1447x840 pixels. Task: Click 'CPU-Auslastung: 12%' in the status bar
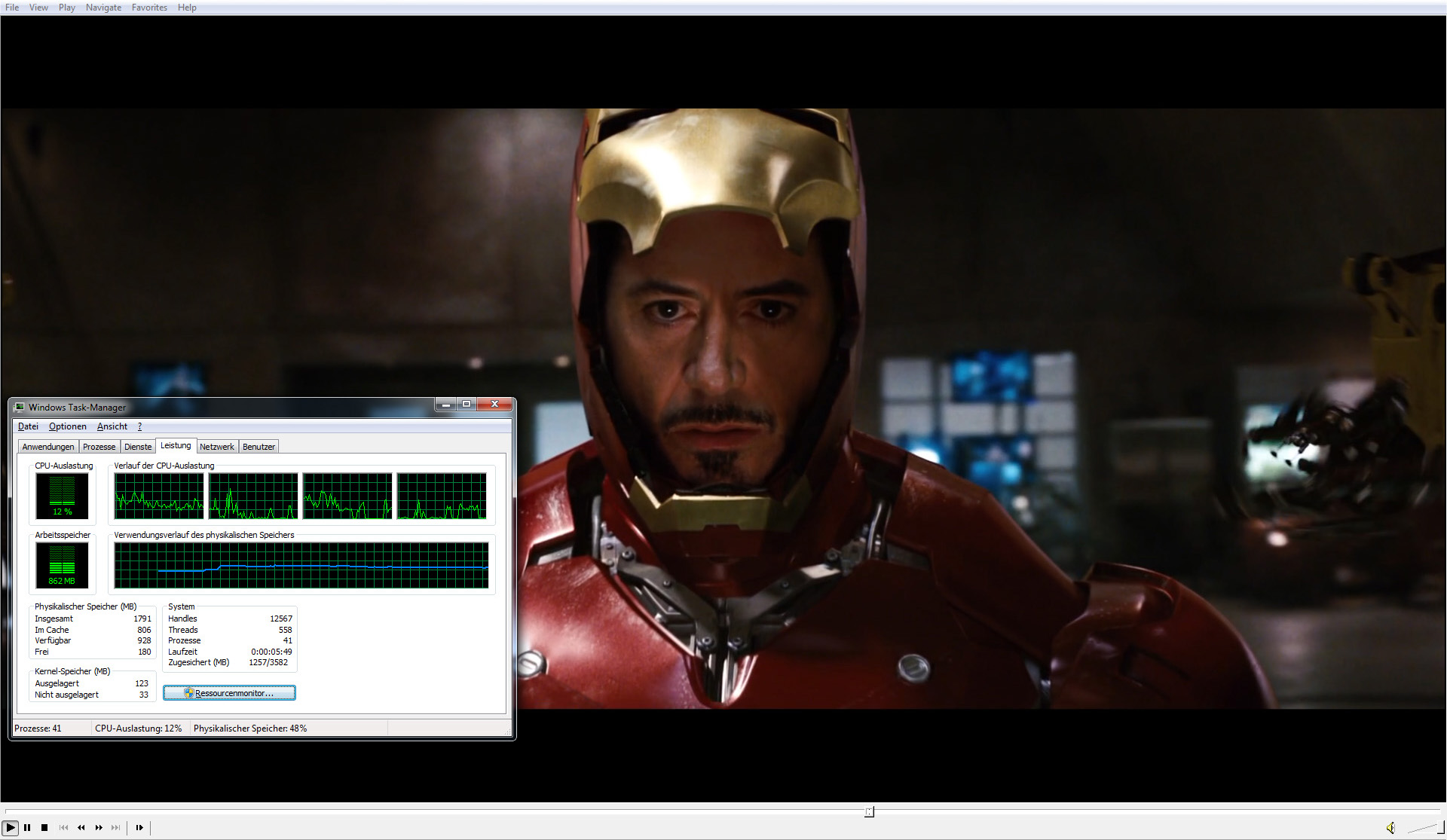[139, 729]
